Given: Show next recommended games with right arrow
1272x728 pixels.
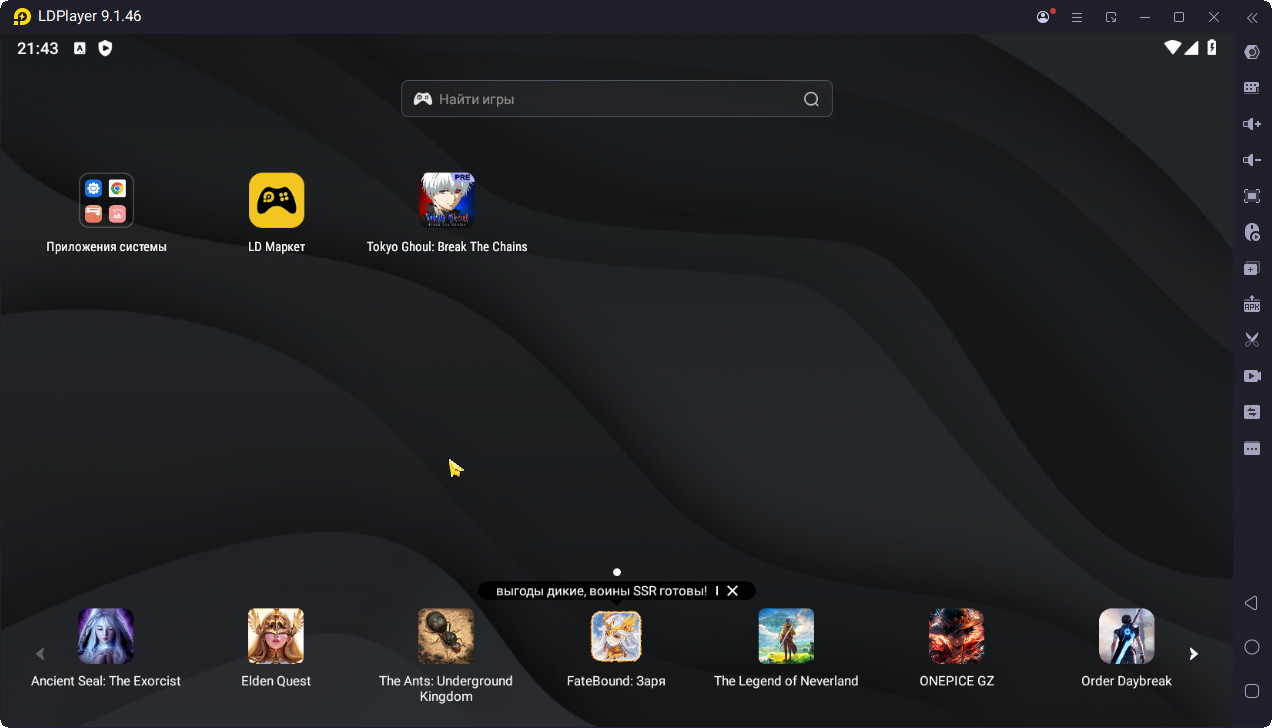Looking at the screenshot, I should 1193,654.
